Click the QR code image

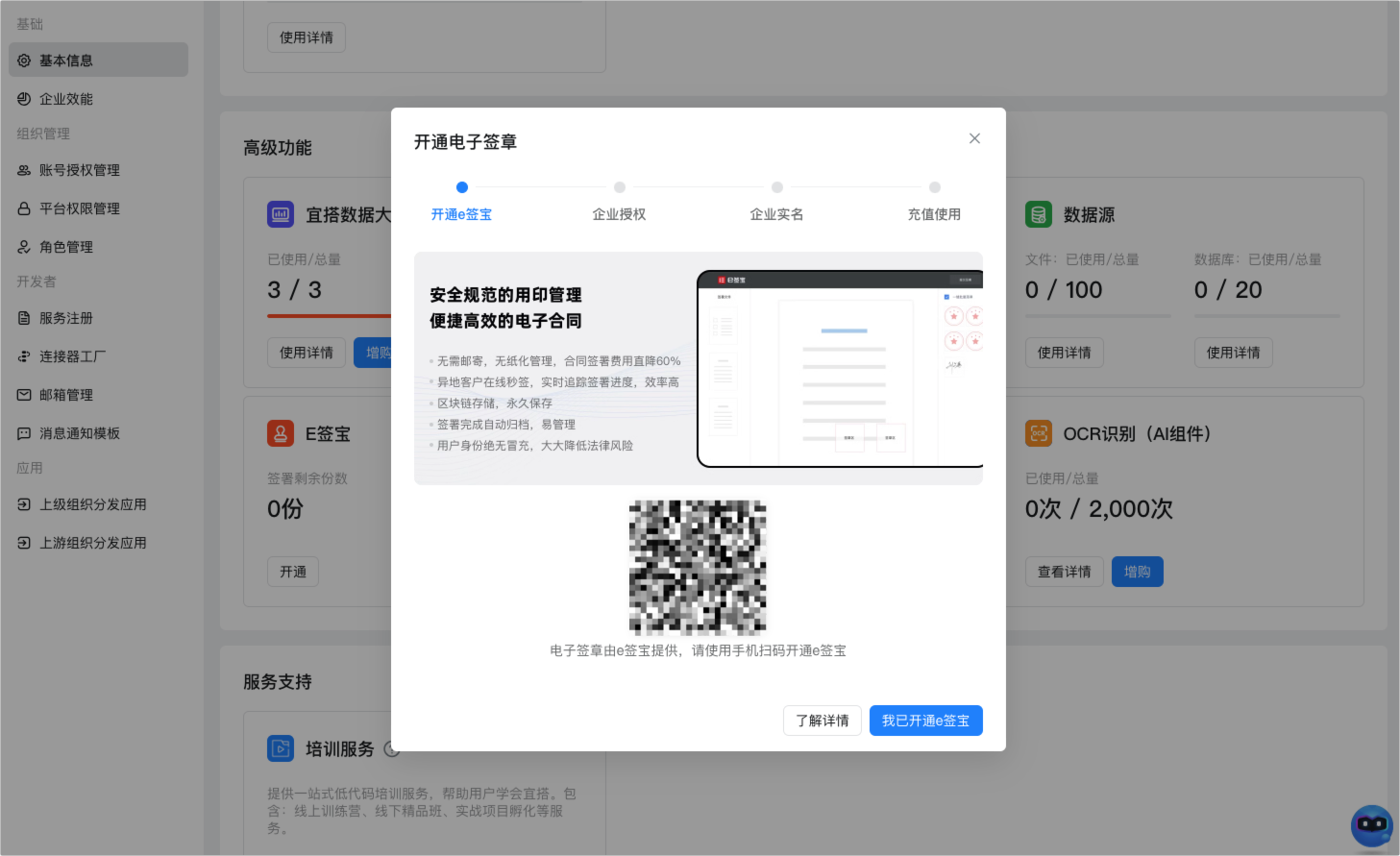point(698,567)
